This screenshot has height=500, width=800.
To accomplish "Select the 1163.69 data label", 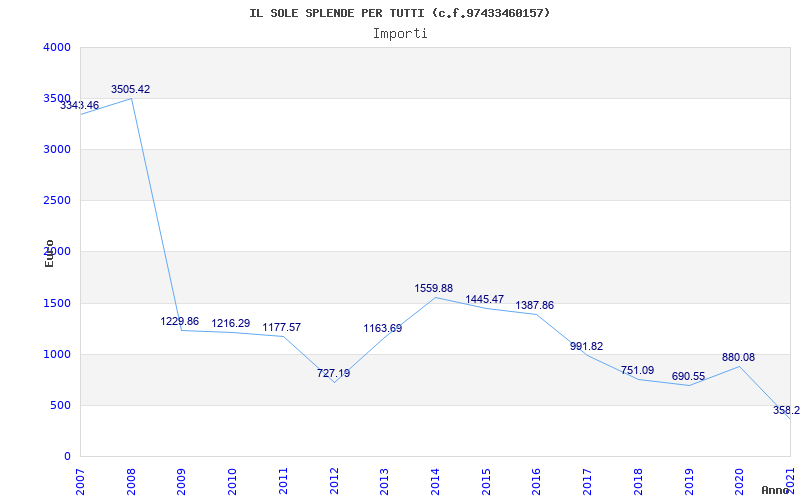I will coord(383,329).
